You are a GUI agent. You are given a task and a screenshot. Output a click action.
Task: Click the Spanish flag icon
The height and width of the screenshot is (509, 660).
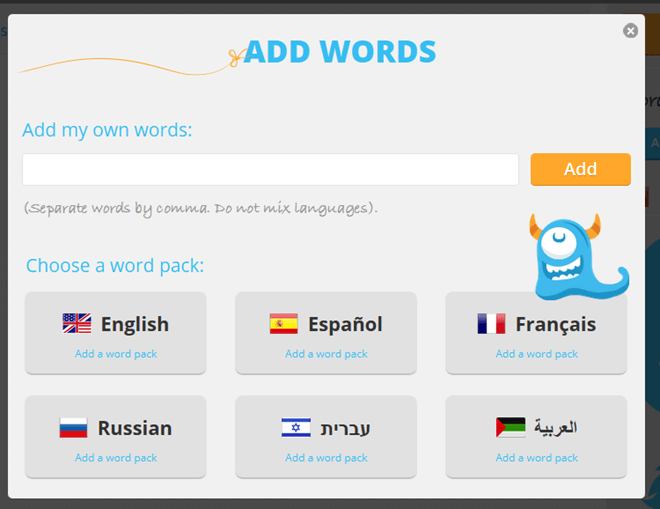284,324
